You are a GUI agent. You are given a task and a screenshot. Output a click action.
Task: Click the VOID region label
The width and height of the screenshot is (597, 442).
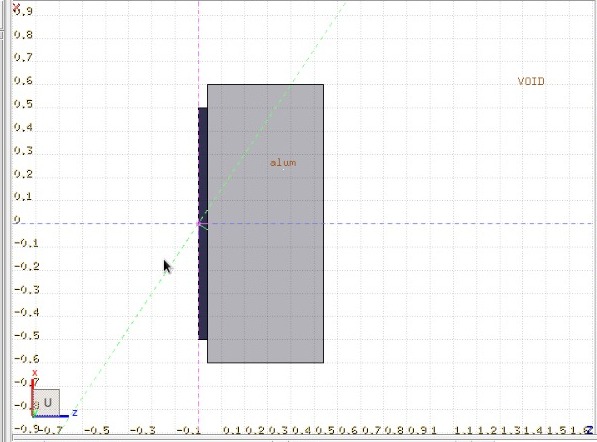point(531,81)
